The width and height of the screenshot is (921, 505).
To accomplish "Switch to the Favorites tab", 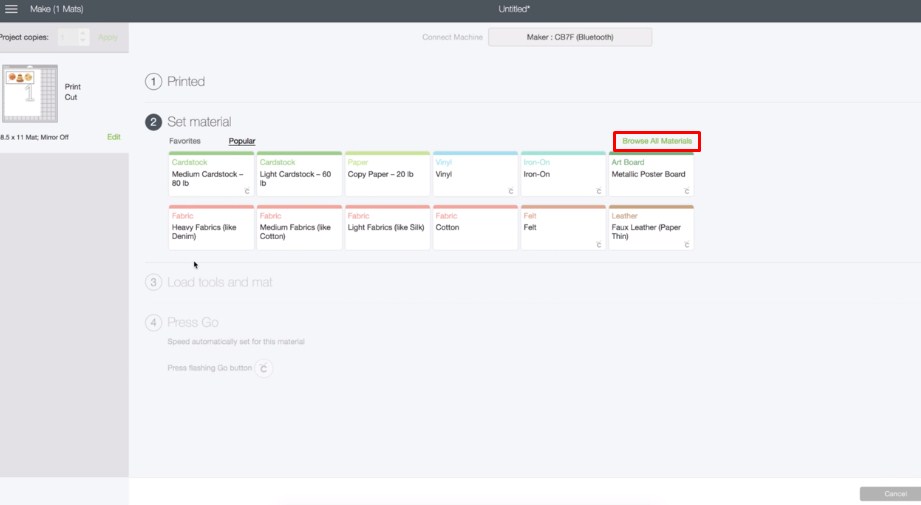I will point(184,141).
